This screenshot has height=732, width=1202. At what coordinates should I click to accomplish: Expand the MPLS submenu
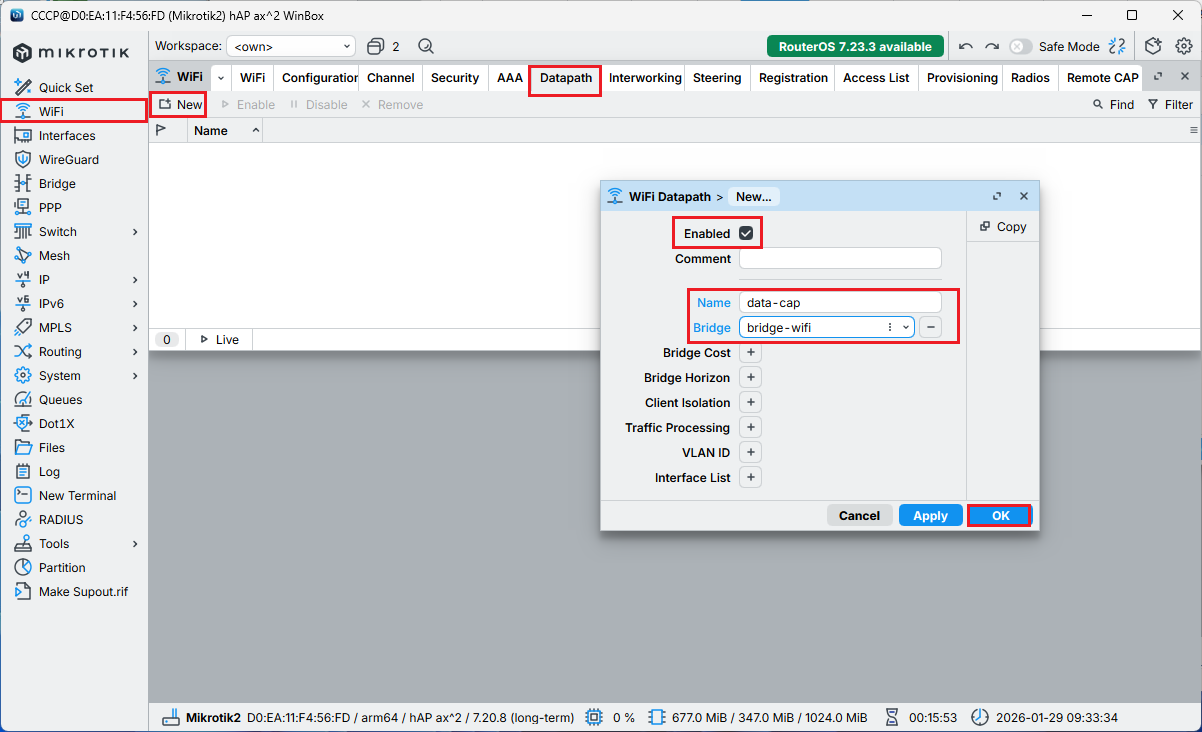coord(135,328)
